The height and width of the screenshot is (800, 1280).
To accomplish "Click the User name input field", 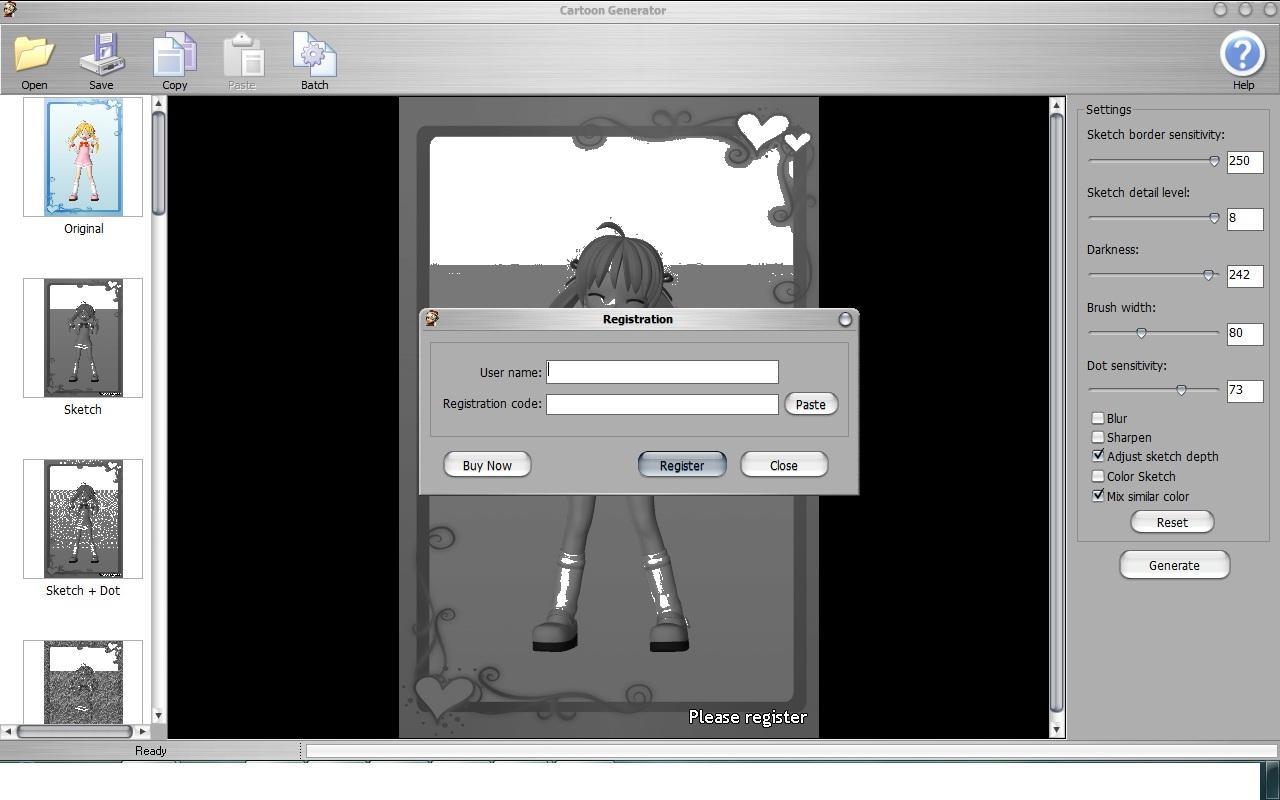I will tap(661, 371).
